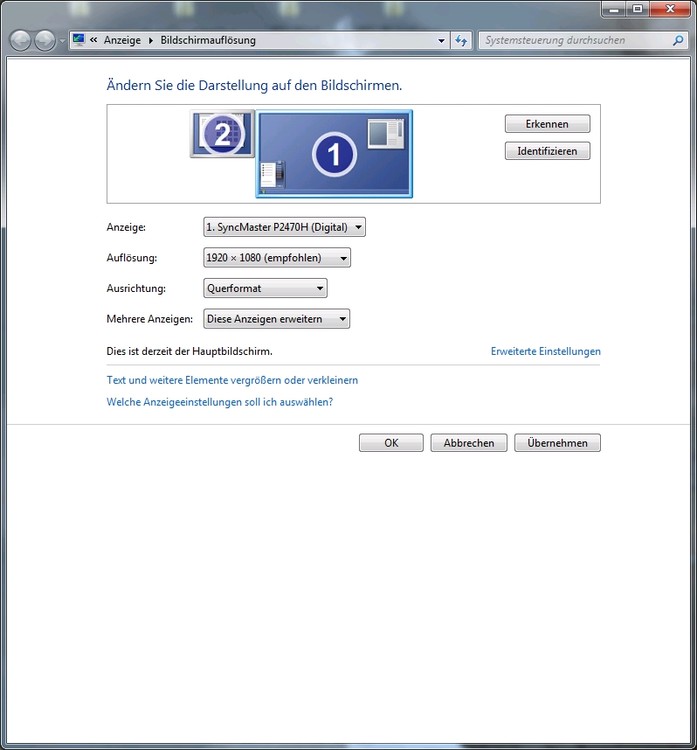Image resolution: width=697 pixels, height=750 pixels.
Task: Click the refresh icon next to address bar
Action: click(461, 41)
